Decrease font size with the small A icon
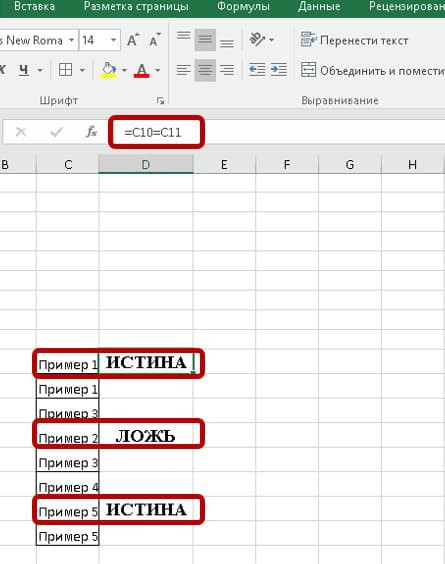 pyautogui.click(x=155, y=40)
